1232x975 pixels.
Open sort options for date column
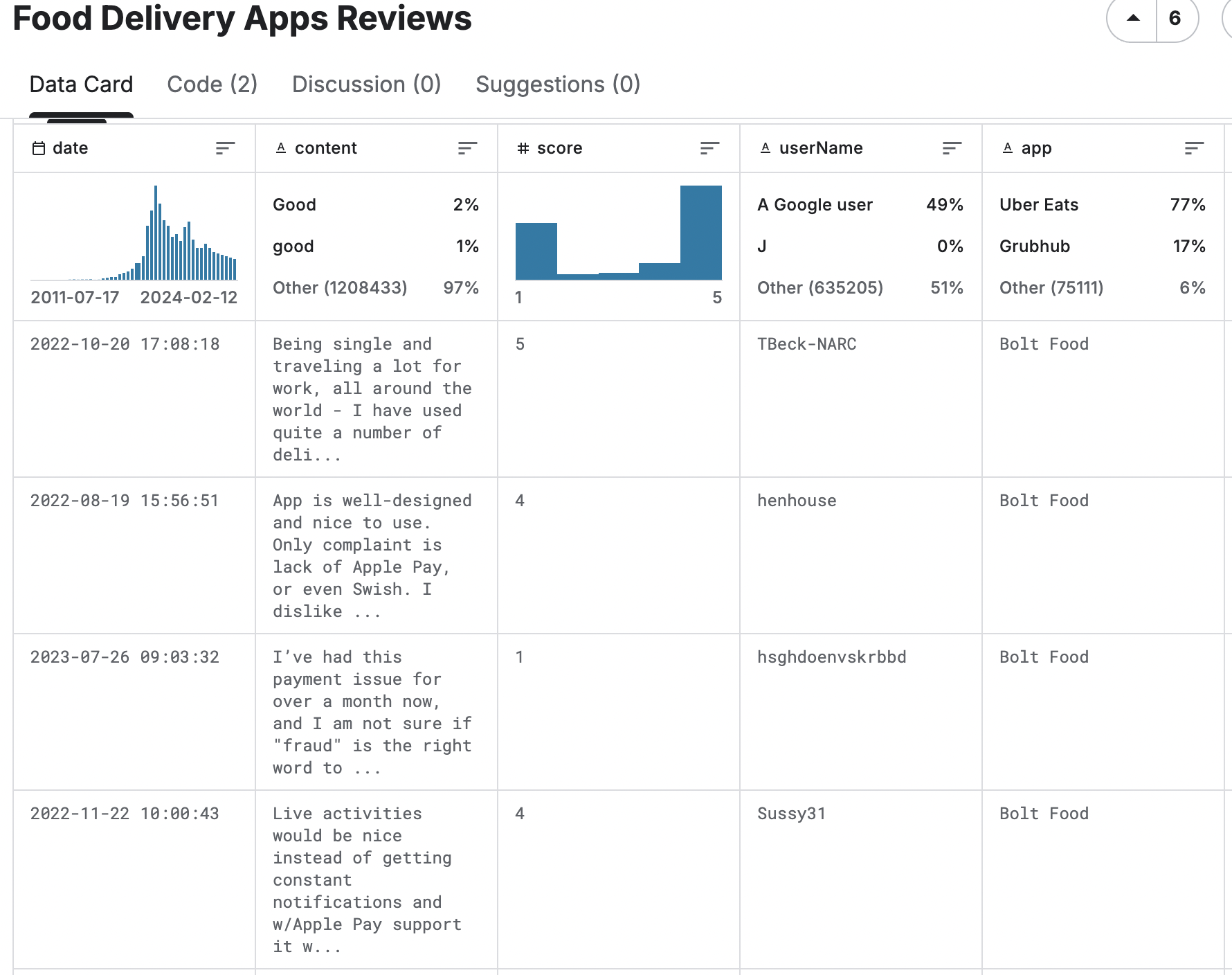[225, 148]
